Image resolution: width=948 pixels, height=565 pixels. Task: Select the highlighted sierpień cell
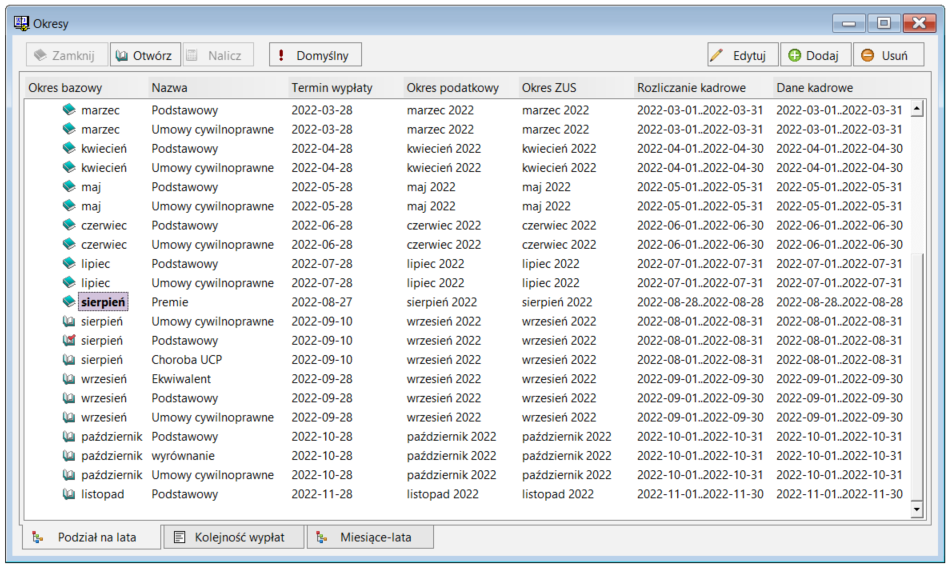(x=103, y=302)
